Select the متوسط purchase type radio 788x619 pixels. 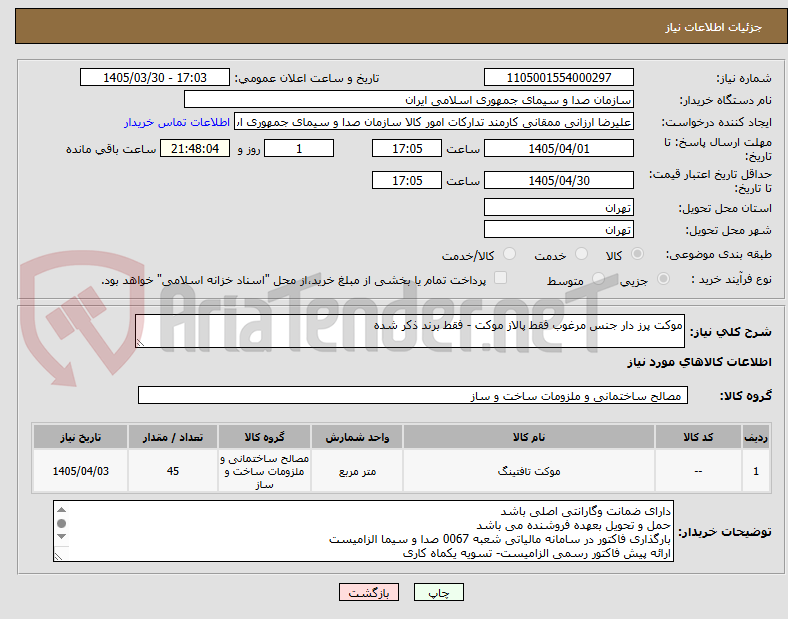click(x=598, y=278)
